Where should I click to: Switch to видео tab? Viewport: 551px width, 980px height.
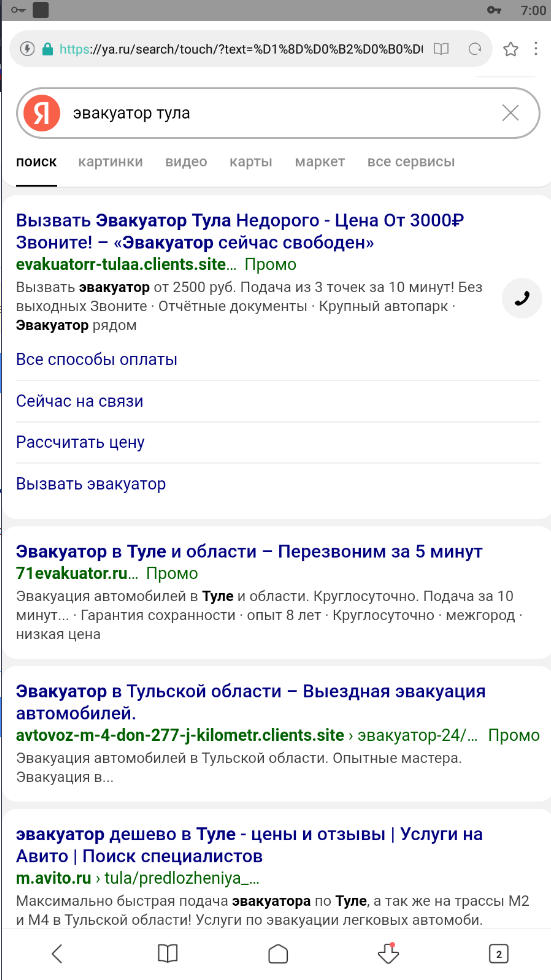coord(186,162)
